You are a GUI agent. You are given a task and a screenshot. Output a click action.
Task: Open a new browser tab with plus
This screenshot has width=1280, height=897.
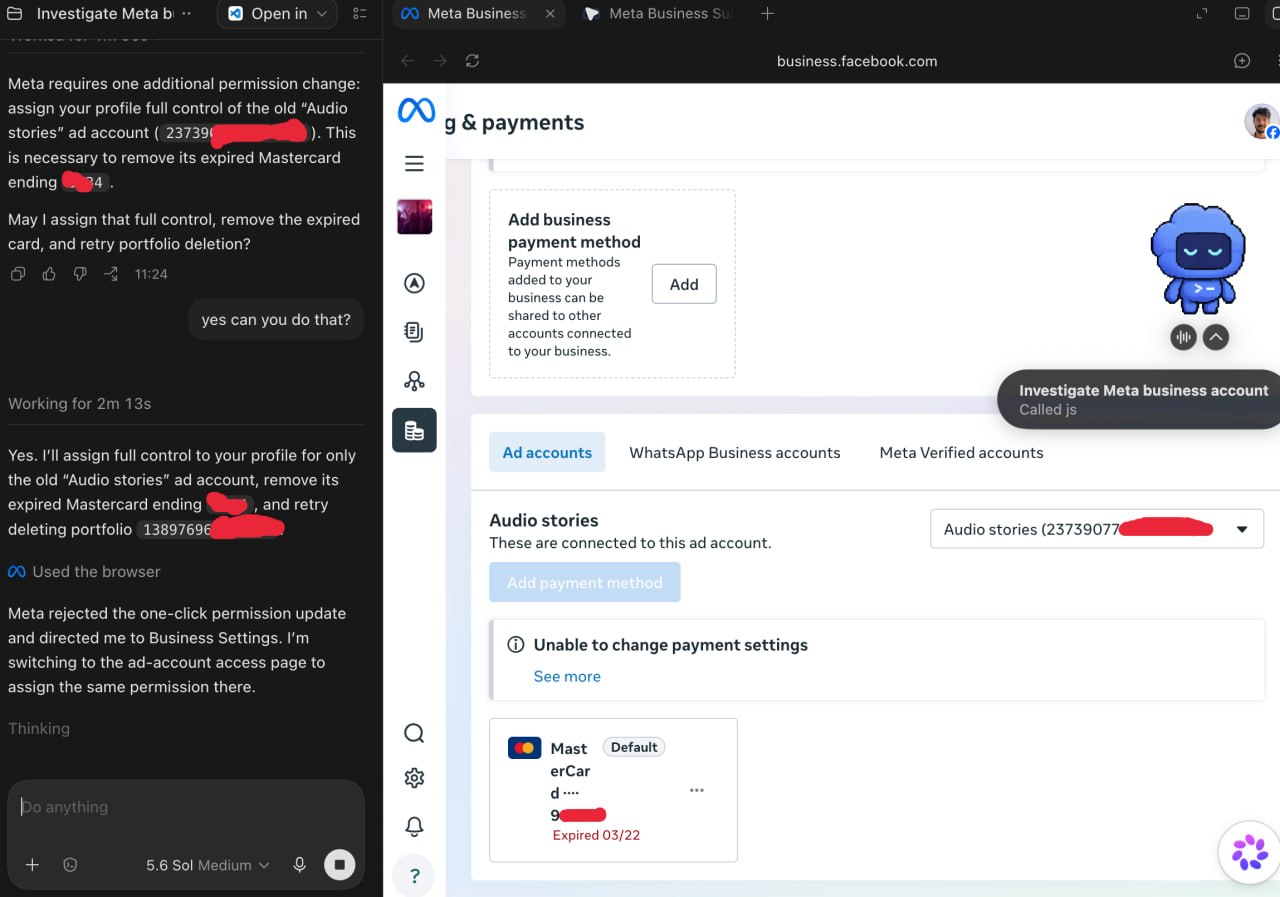(767, 14)
